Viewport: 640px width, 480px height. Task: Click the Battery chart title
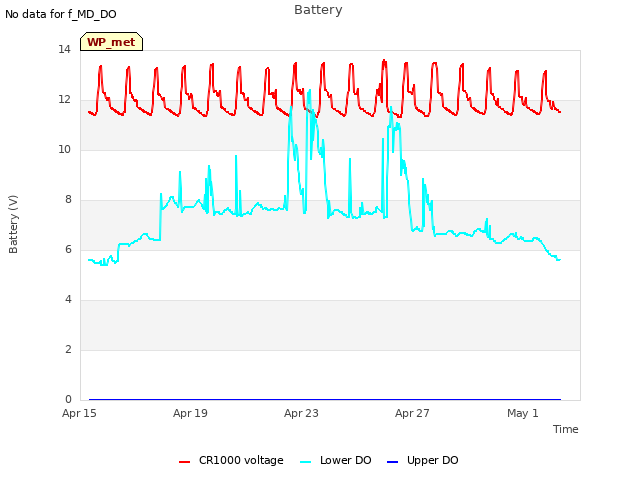pyautogui.click(x=318, y=10)
